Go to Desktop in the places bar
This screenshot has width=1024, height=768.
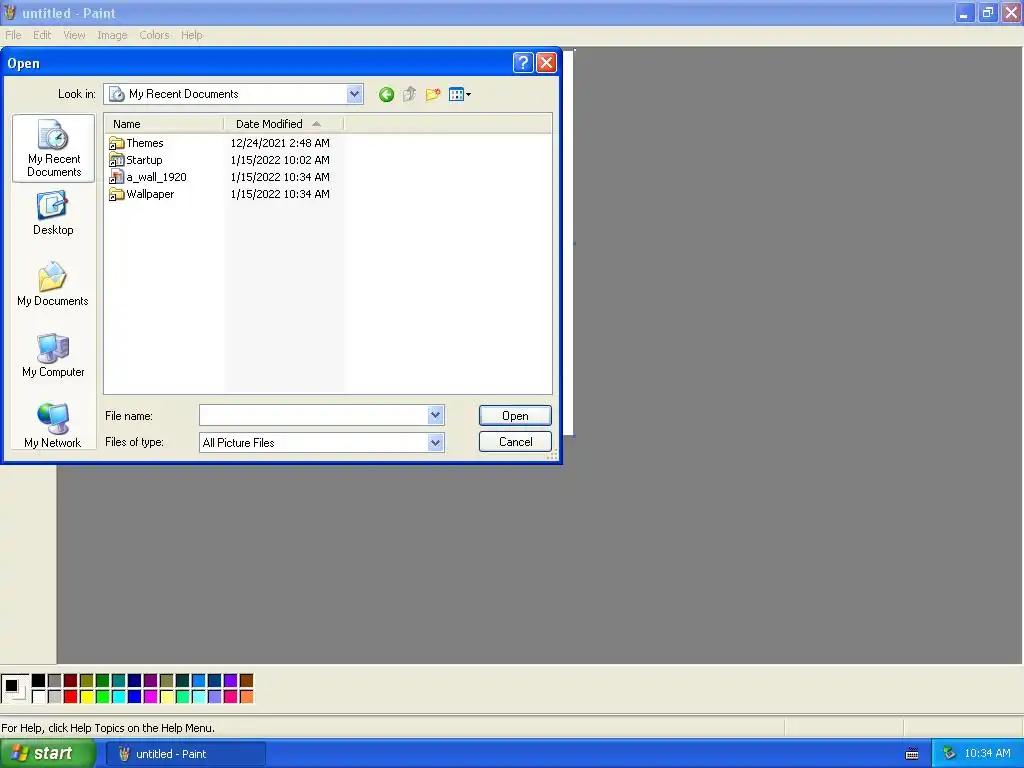pos(54,213)
